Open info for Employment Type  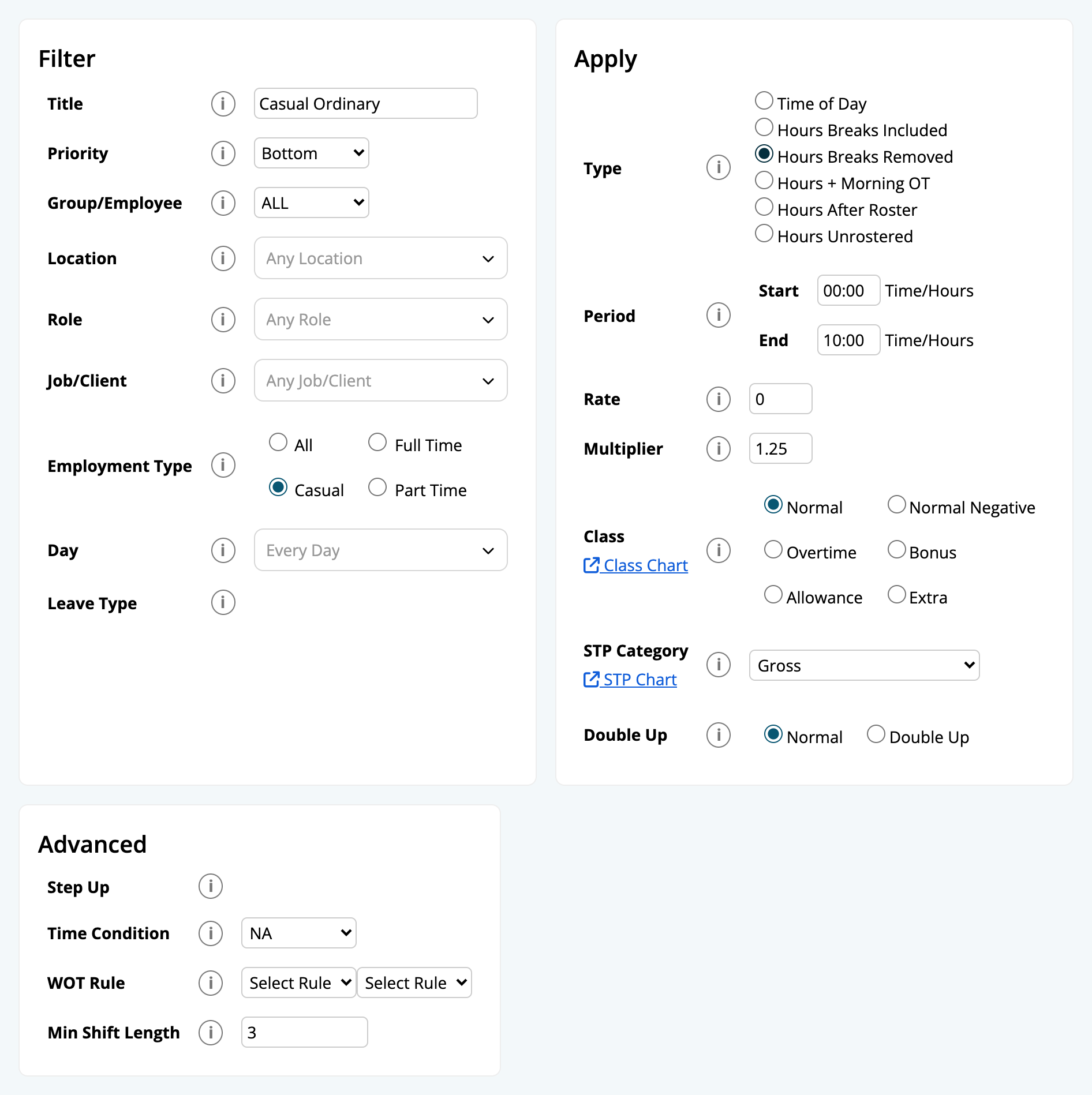[x=223, y=465]
